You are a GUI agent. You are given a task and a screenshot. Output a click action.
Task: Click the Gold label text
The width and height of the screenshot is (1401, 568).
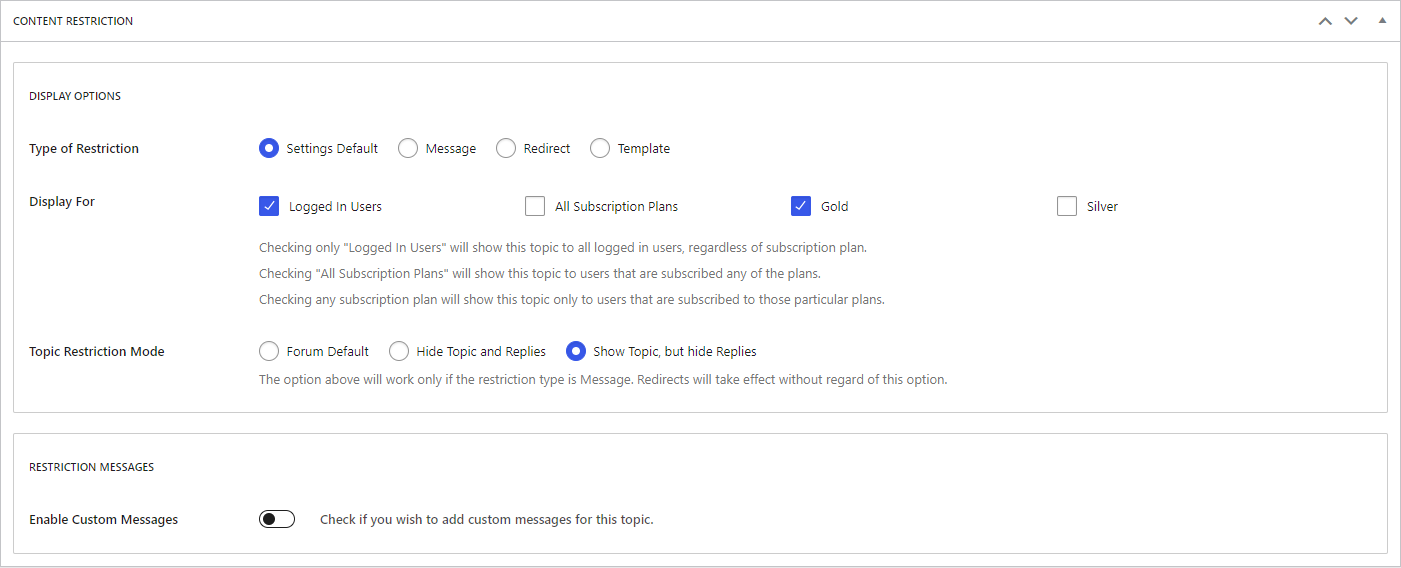835,207
